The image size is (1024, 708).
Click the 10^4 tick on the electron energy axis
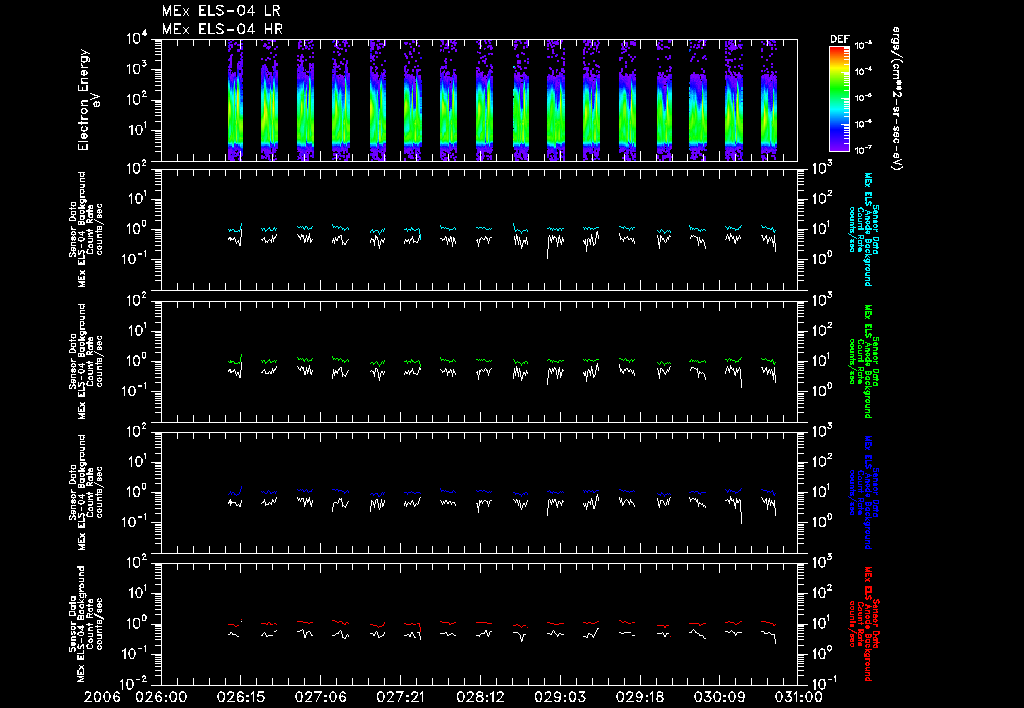[x=136, y=39]
